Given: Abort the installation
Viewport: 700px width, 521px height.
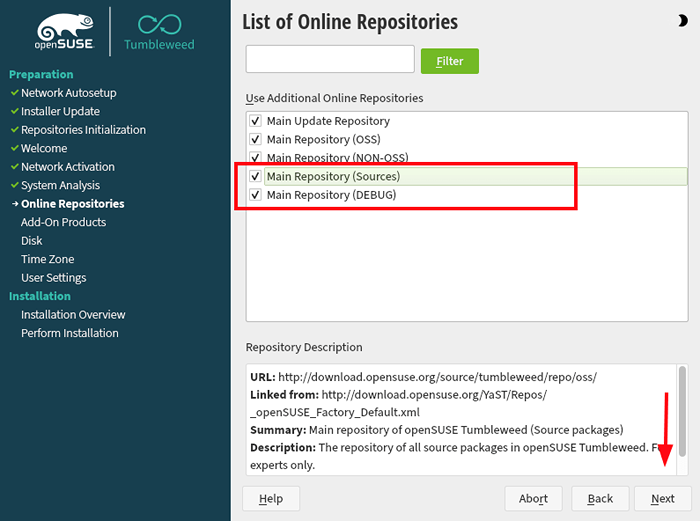Looking at the screenshot, I should click(533, 498).
